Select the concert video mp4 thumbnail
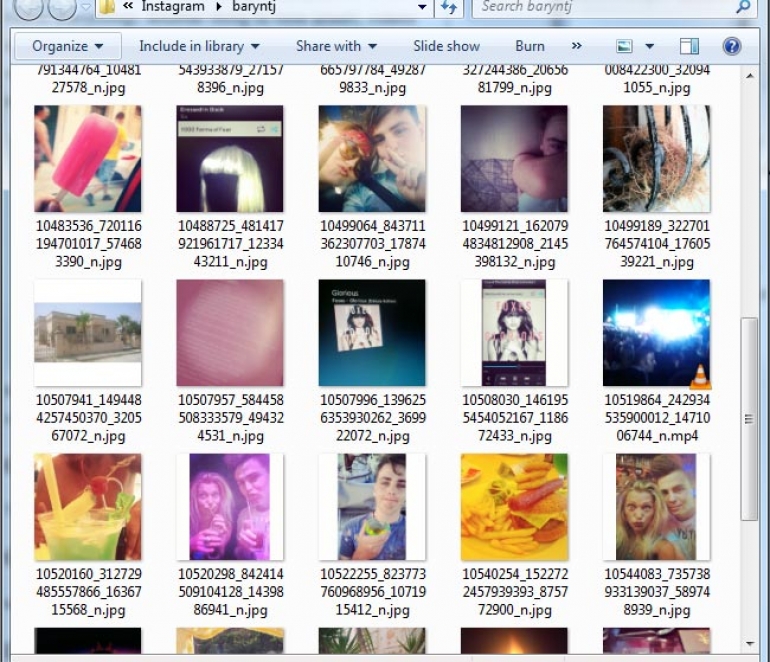This screenshot has width=770, height=662. tap(657, 332)
